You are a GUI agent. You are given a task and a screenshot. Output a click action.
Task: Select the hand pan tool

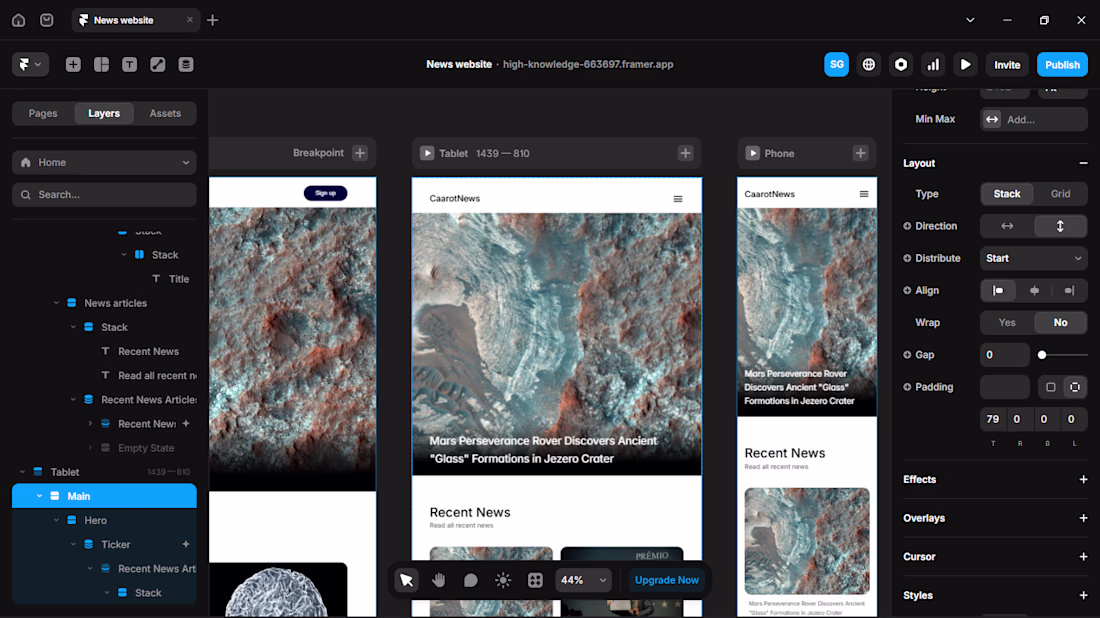(438, 580)
